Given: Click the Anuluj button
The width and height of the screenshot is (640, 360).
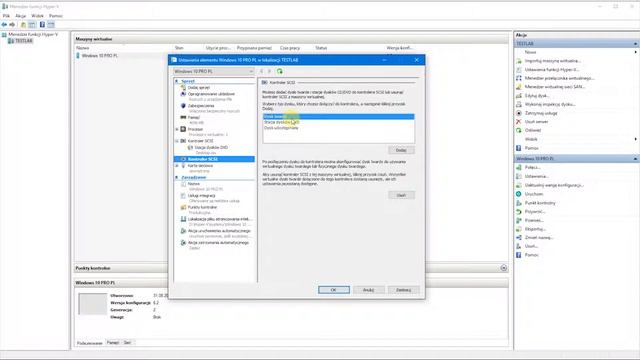Looking at the screenshot, I should 369,290.
